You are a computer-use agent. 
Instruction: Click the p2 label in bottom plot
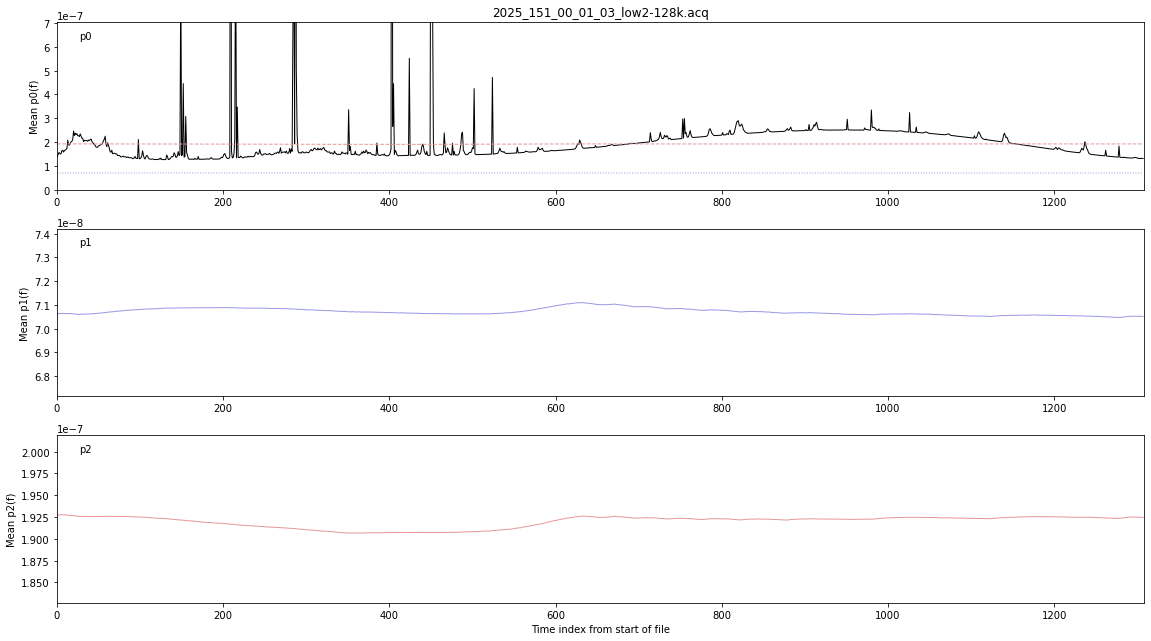pos(85,449)
